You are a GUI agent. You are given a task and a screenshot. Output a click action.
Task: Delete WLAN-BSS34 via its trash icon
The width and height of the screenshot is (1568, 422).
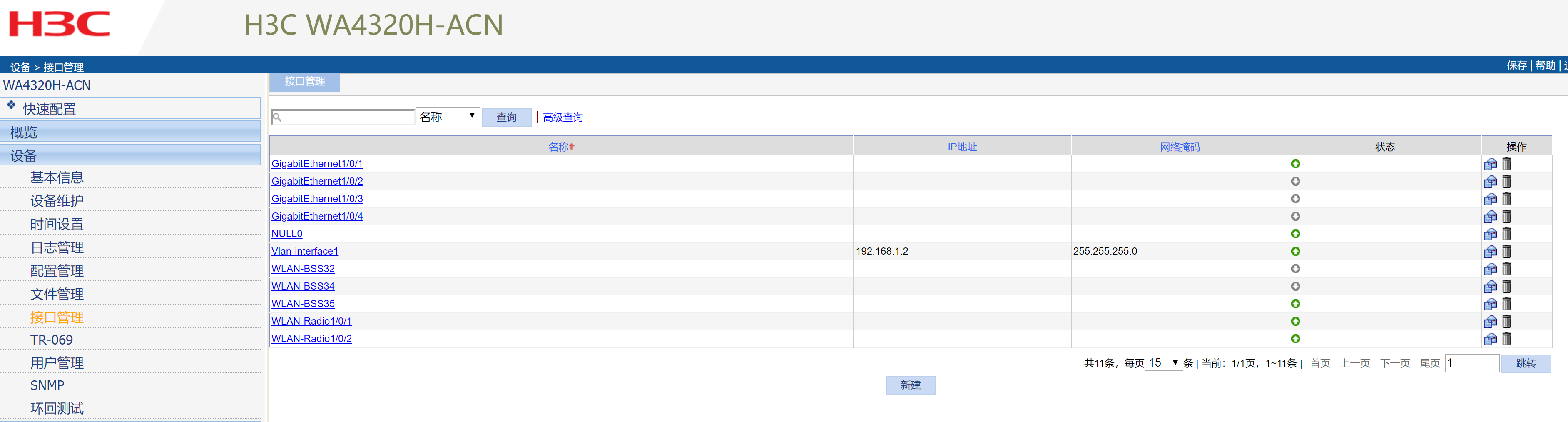pos(1506,286)
